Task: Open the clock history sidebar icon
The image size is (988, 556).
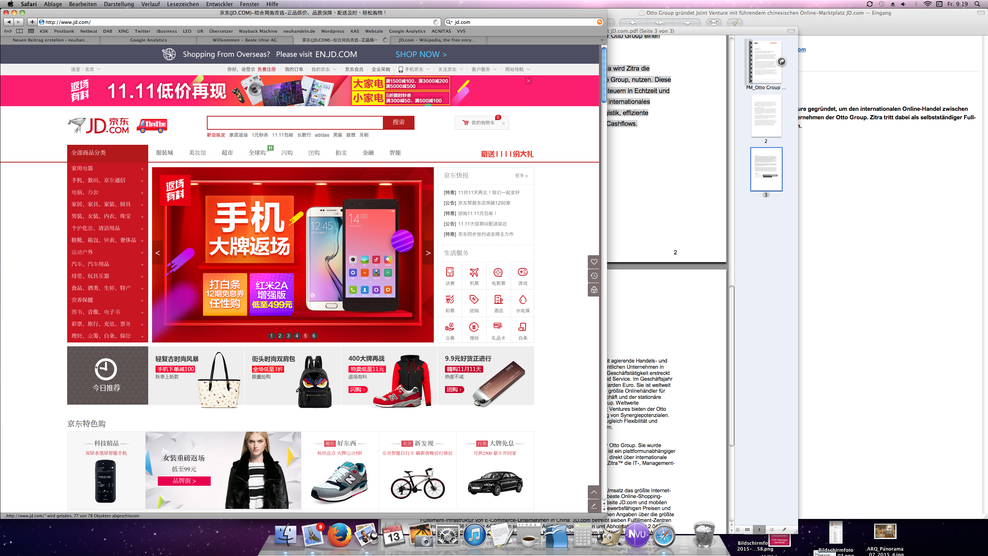Action: pyautogui.click(x=594, y=275)
